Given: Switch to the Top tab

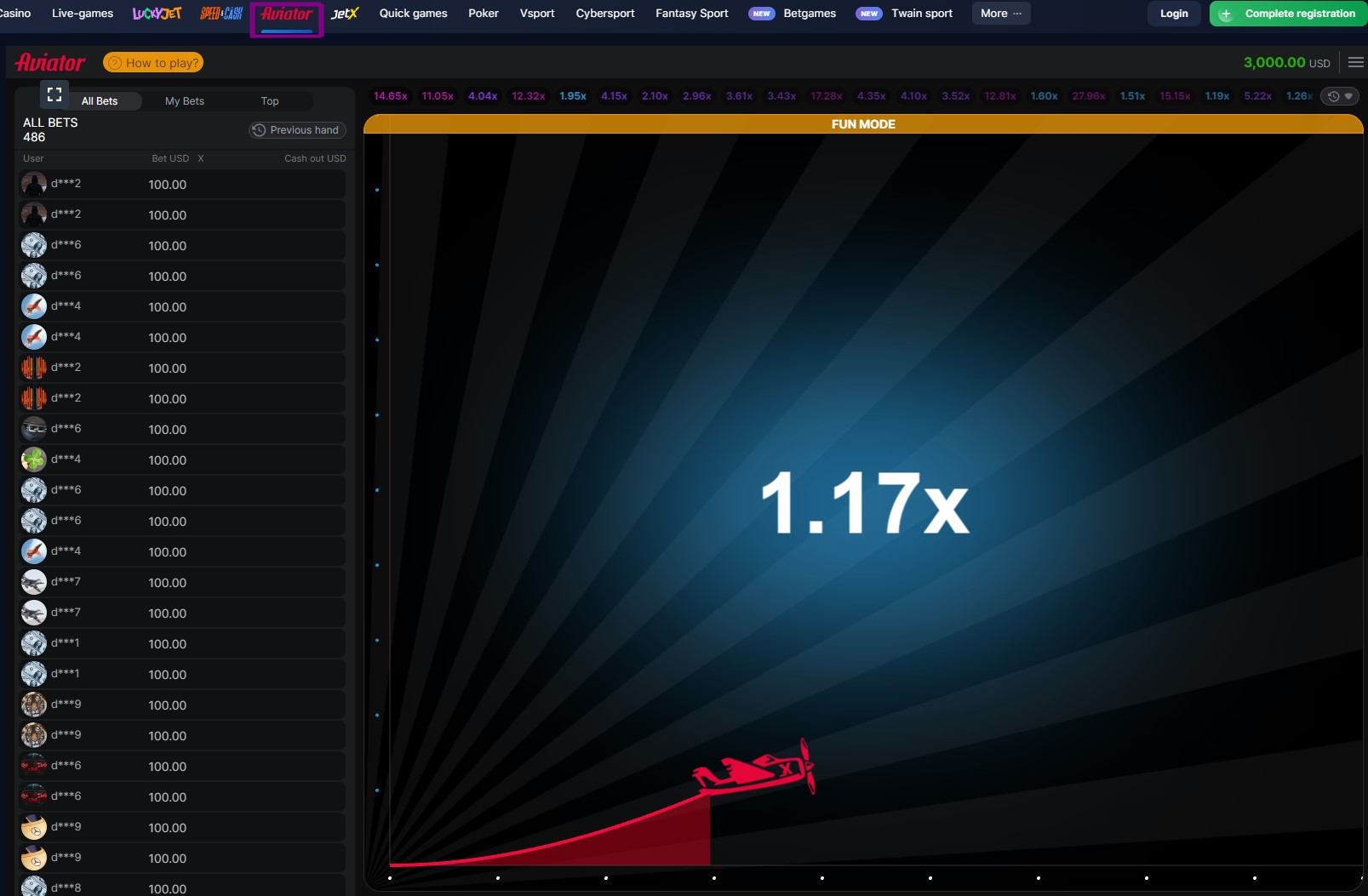Looking at the screenshot, I should click(270, 101).
